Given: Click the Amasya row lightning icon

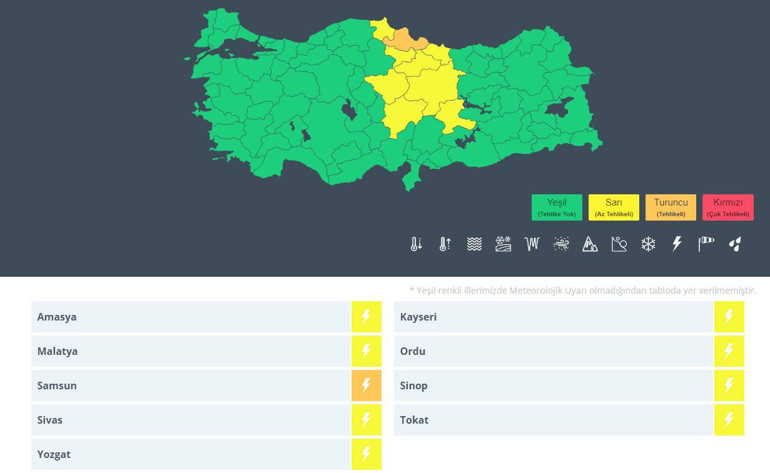Looking at the screenshot, I should tap(366, 317).
